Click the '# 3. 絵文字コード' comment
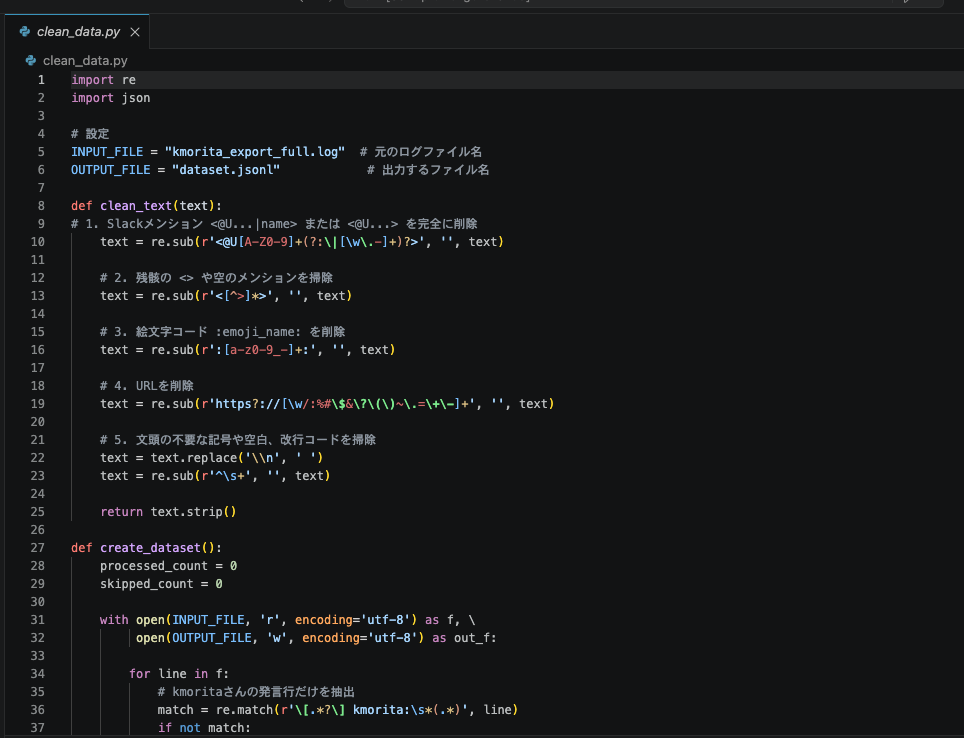The width and height of the screenshot is (964, 738). point(223,332)
